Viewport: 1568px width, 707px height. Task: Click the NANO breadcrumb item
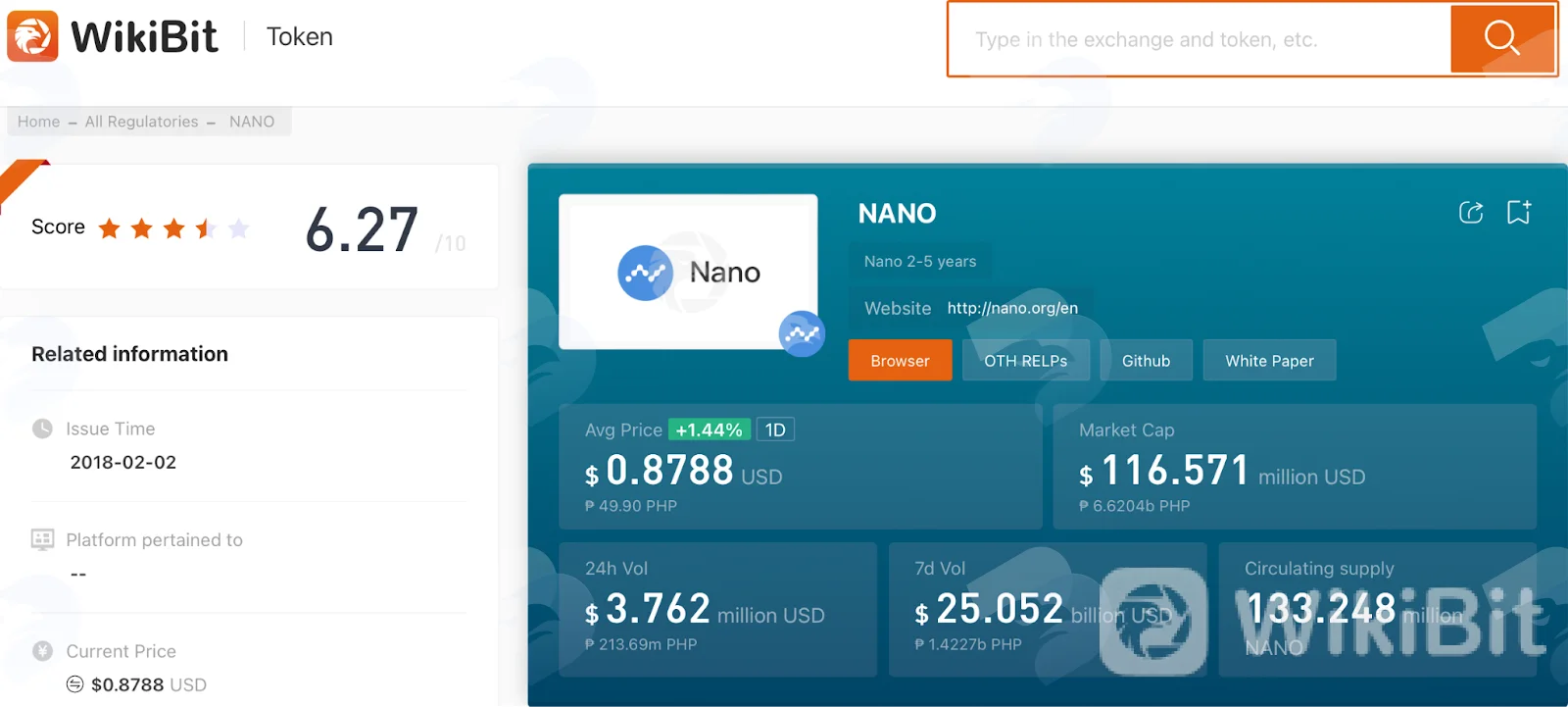[x=252, y=122]
